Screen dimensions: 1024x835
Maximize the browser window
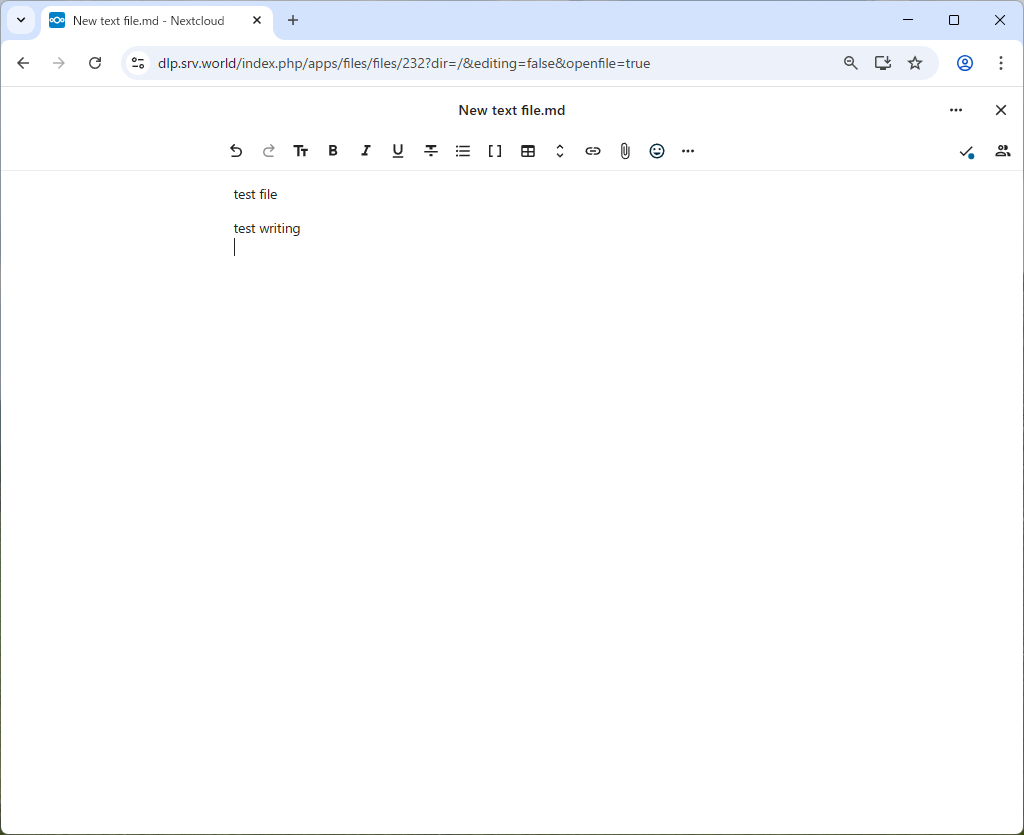tap(953, 20)
